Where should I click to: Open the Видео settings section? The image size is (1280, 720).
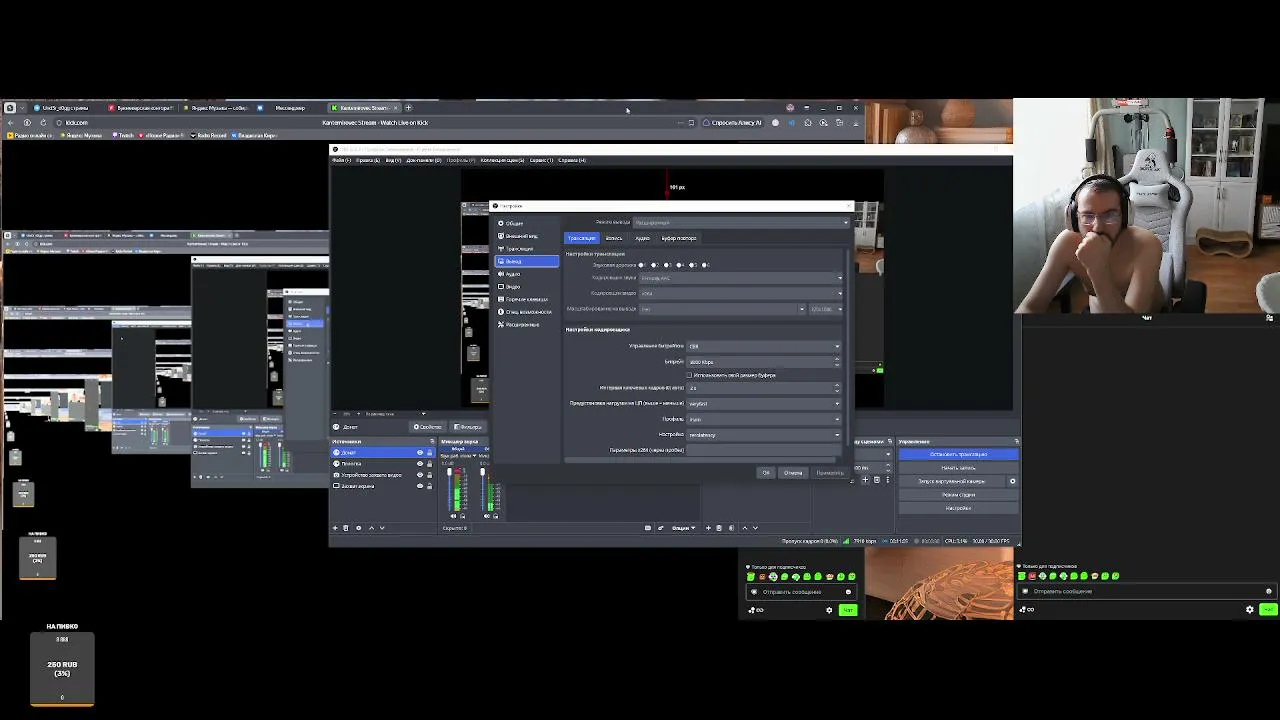(x=527, y=287)
